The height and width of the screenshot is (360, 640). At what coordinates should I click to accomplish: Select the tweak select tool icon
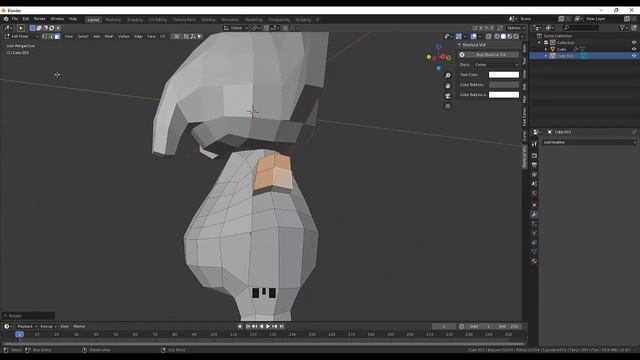click(20, 28)
